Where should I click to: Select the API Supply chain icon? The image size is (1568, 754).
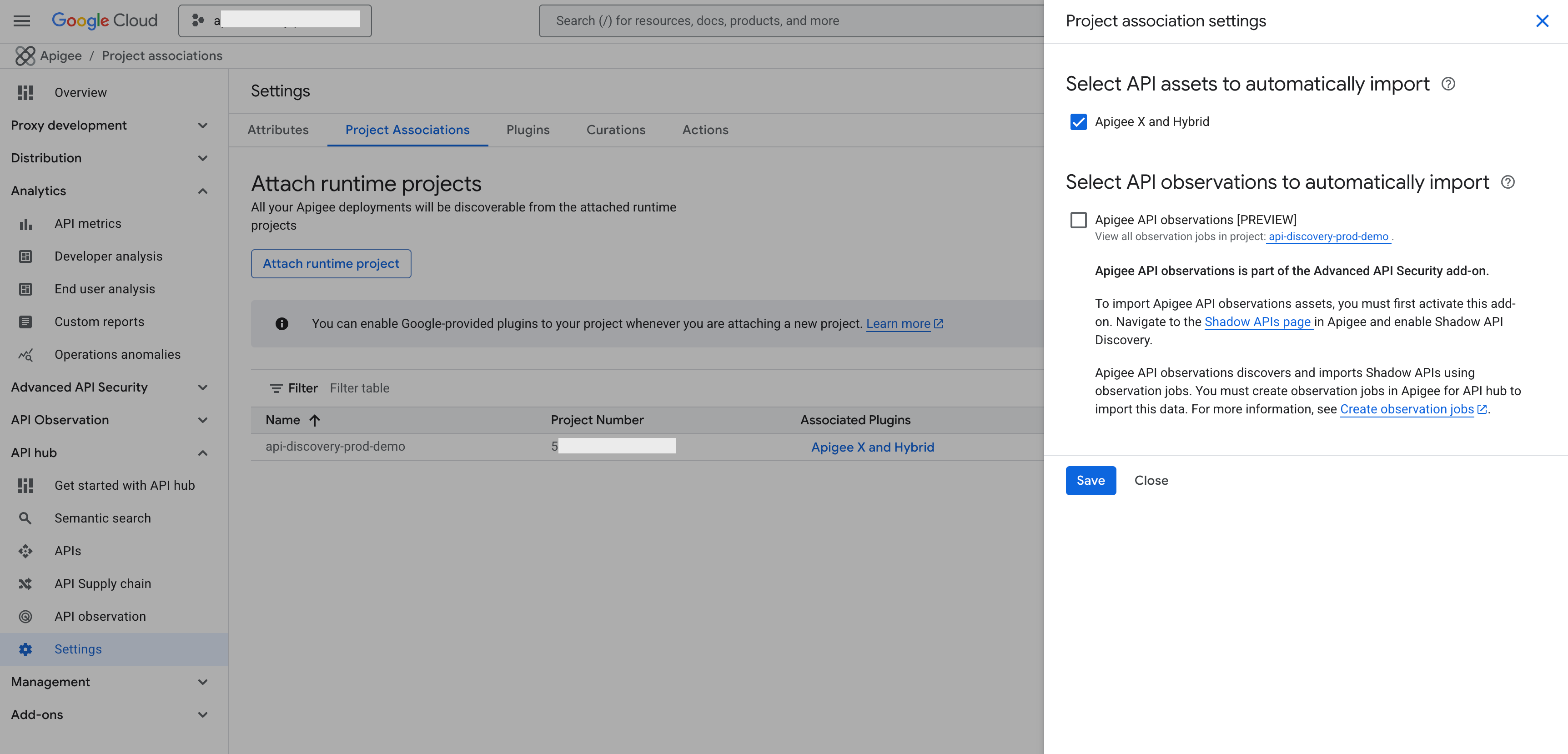25,583
